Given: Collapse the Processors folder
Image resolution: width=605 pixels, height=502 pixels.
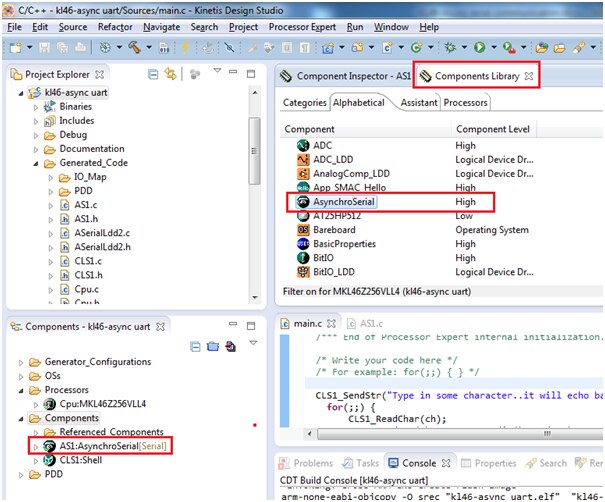Looking at the screenshot, I should point(21,390).
